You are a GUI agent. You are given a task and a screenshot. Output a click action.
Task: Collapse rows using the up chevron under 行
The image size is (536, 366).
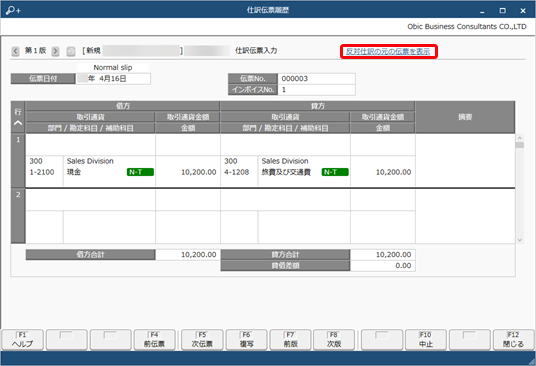point(18,123)
